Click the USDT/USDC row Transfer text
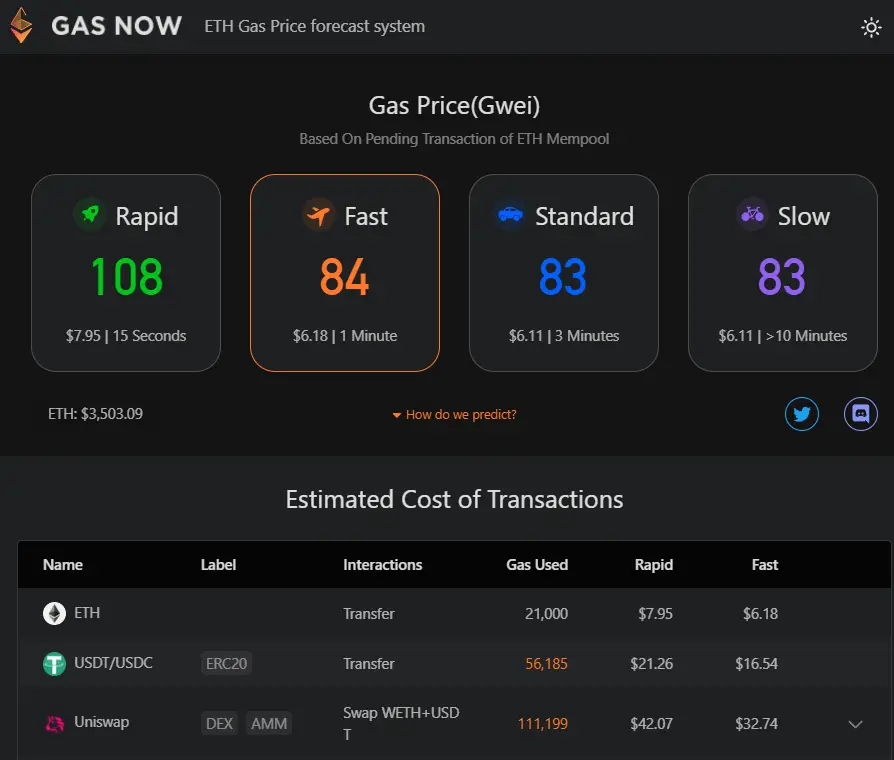The image size is (894, 760). (369, 664)
